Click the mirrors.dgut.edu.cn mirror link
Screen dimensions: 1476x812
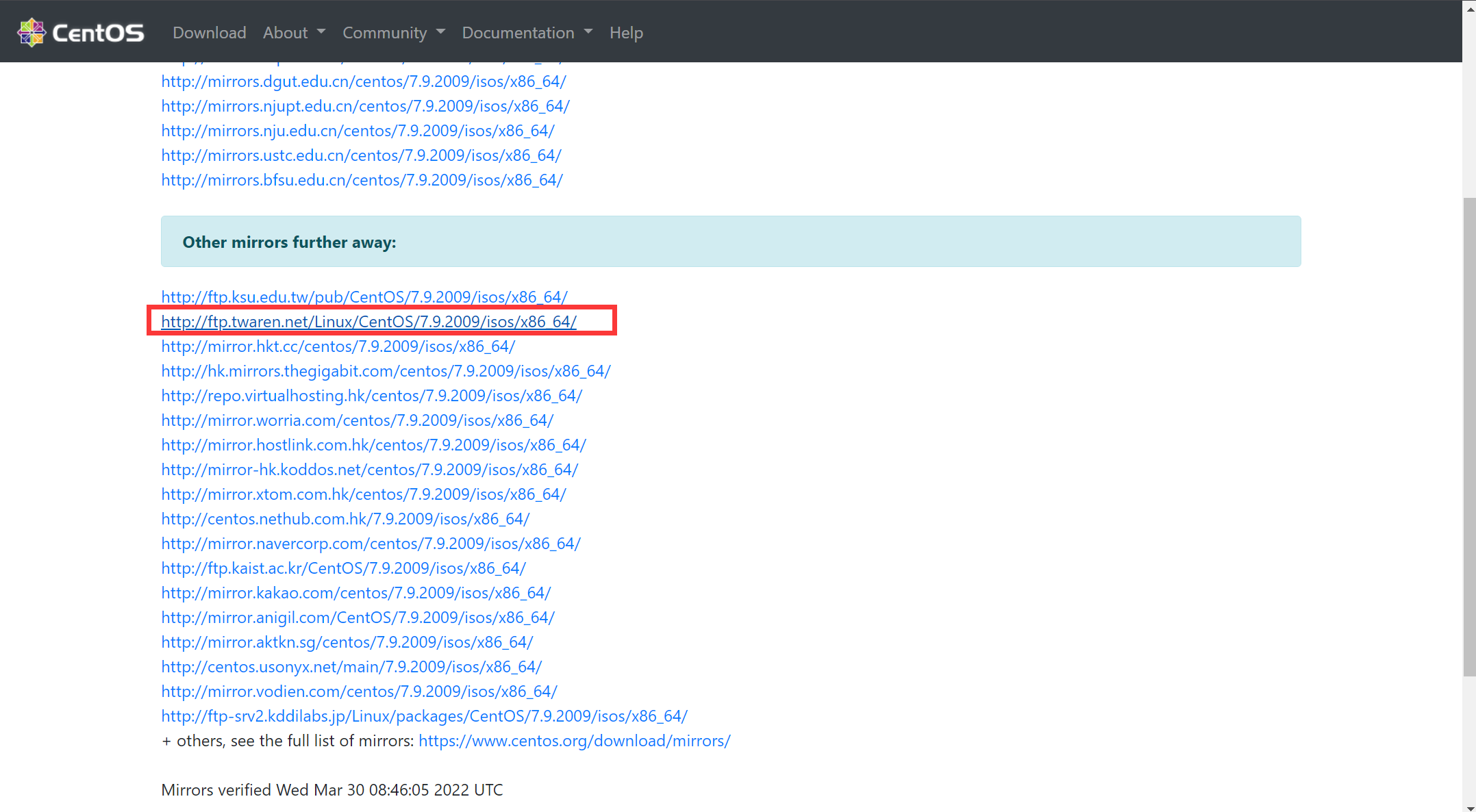[363, 81]
